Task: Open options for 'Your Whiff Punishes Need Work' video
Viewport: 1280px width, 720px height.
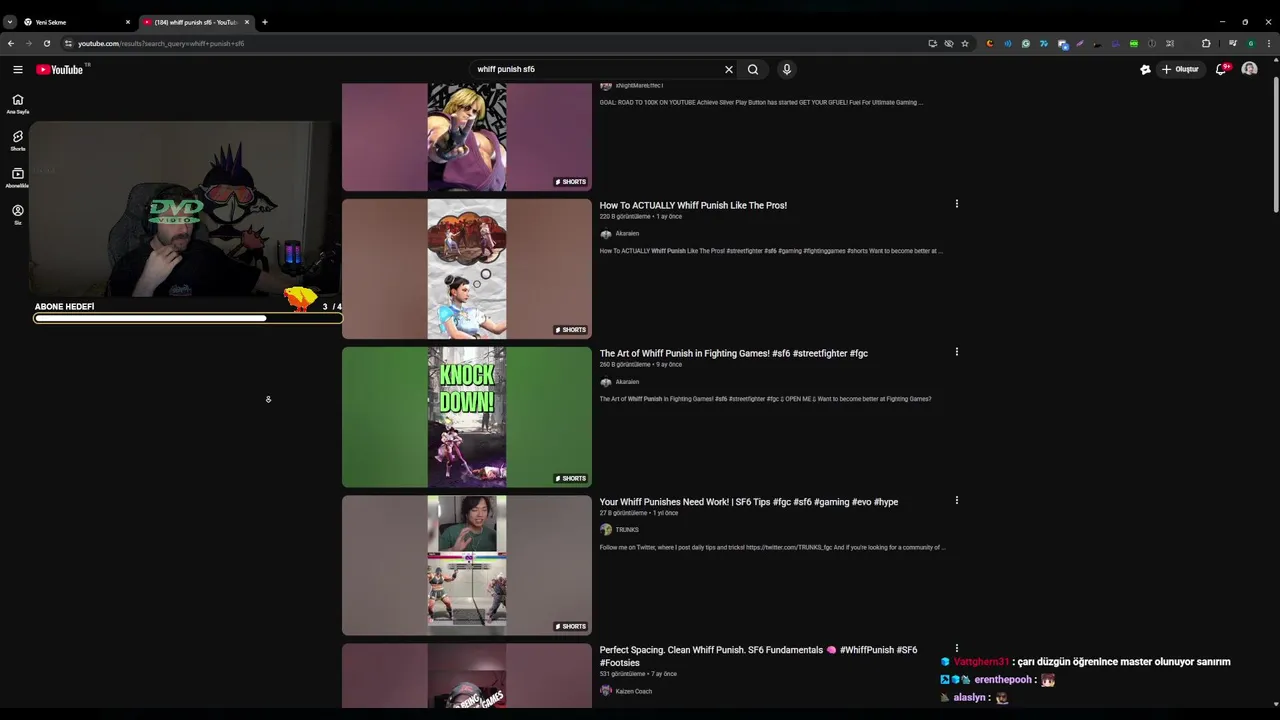Action: (x=957, y=500)
